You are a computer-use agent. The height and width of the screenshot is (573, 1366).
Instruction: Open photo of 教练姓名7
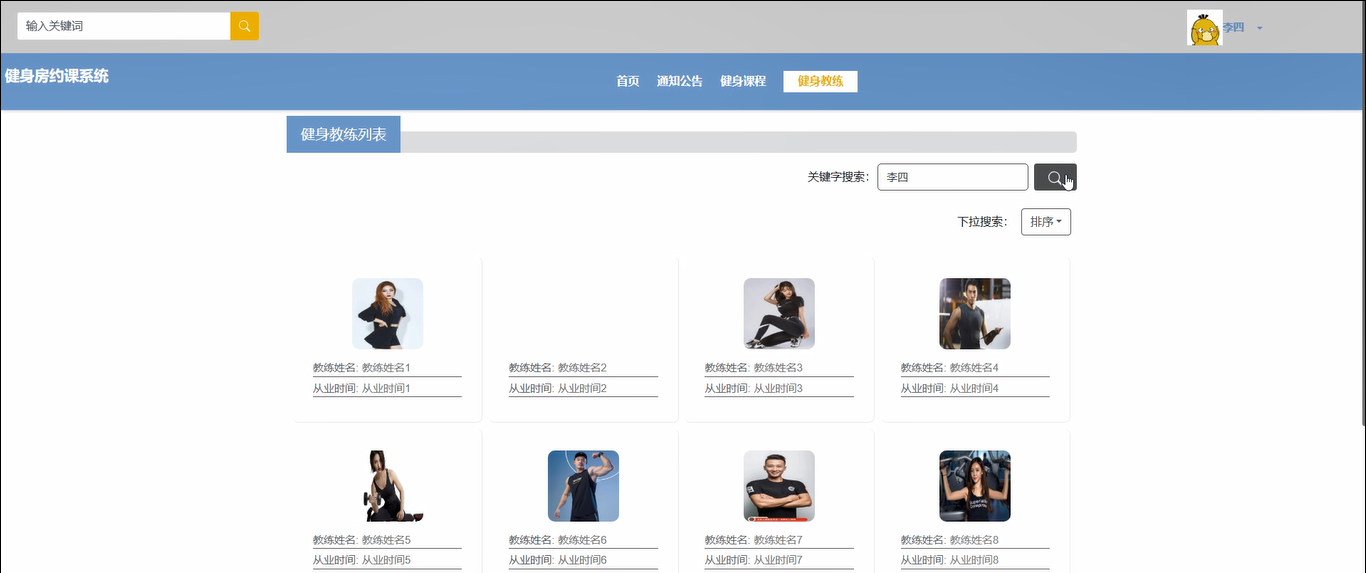[x=779, y=485]
